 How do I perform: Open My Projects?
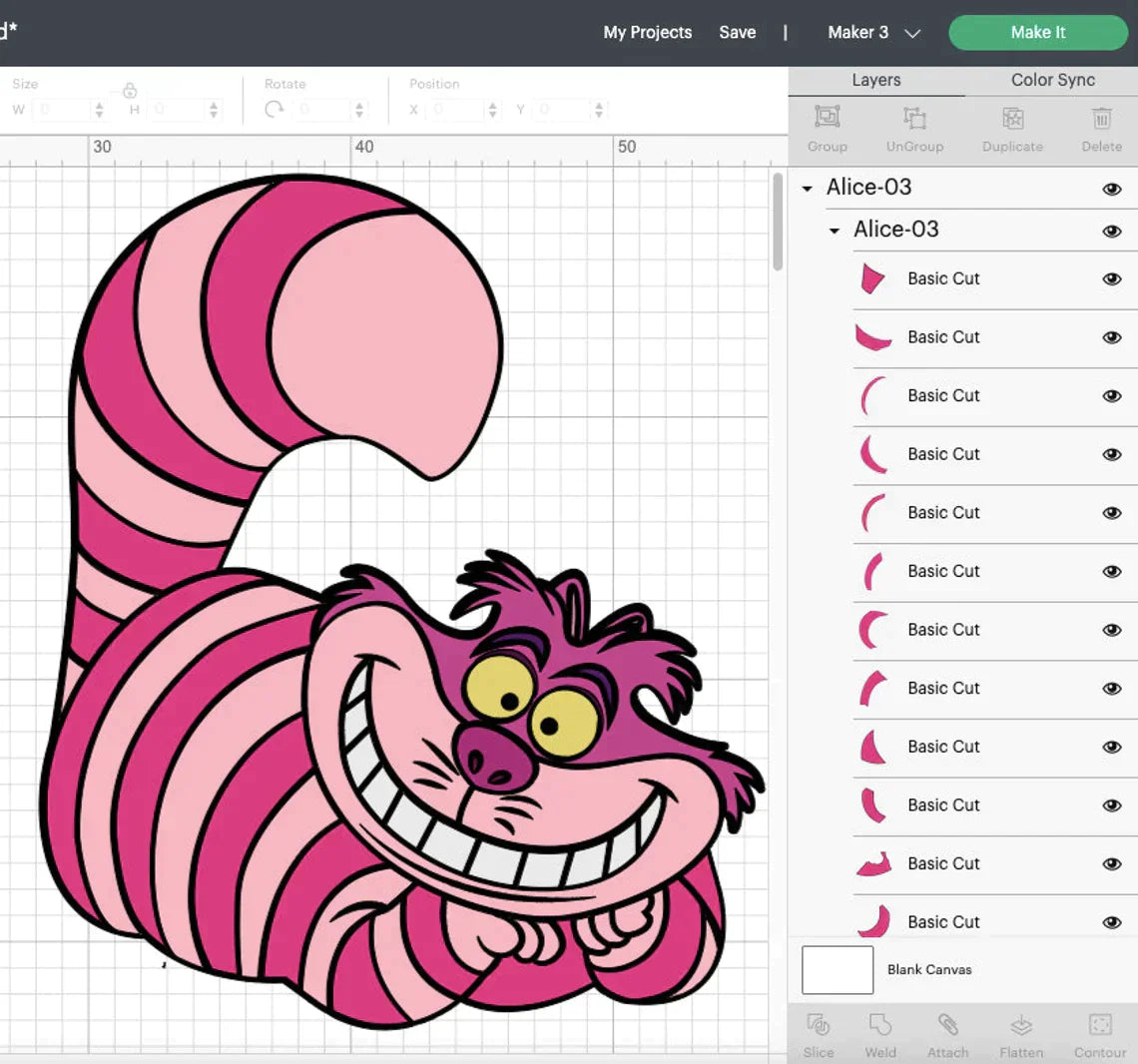tap(648, 33)
